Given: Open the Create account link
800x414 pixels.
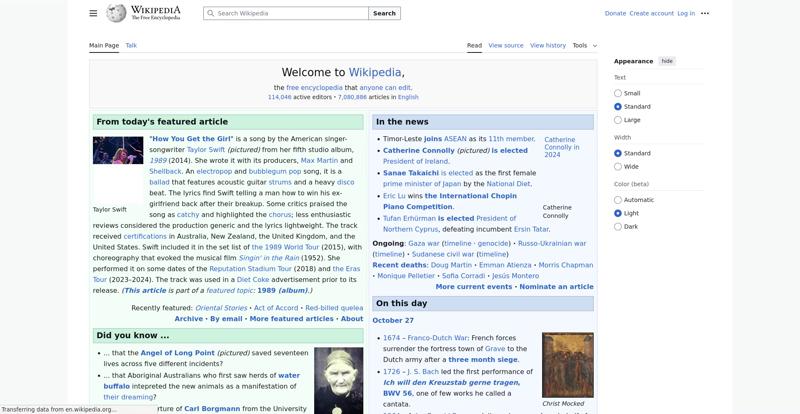Looking at the screenshot, I should (x=651, y=13).
